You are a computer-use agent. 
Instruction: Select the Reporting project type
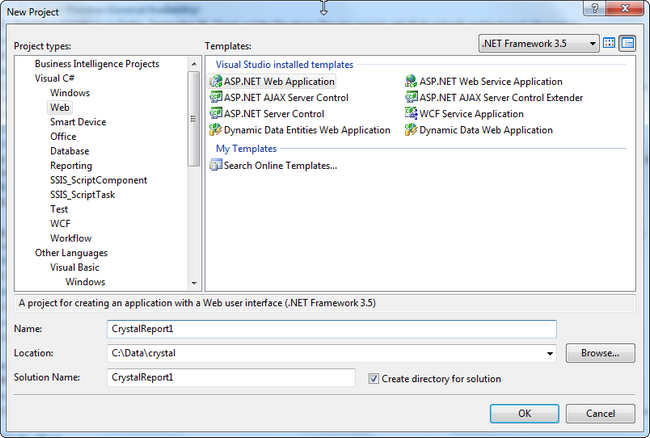pyautogui.click(x=71, y=166)
